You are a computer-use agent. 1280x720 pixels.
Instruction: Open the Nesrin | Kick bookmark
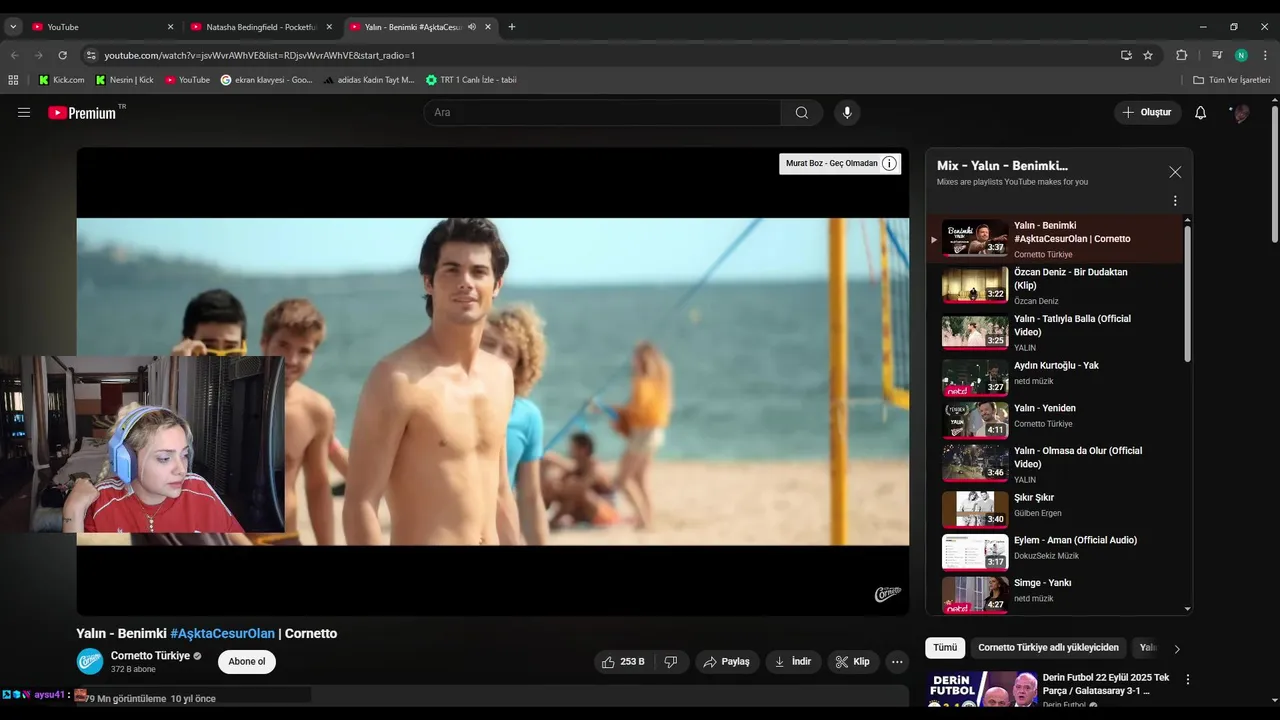click(x=124, y=80)
